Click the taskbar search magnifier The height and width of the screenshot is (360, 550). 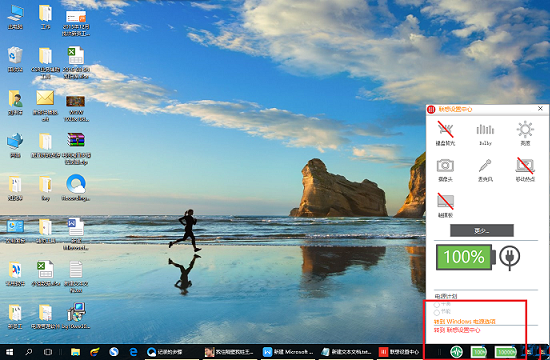(x=29, y=352)
